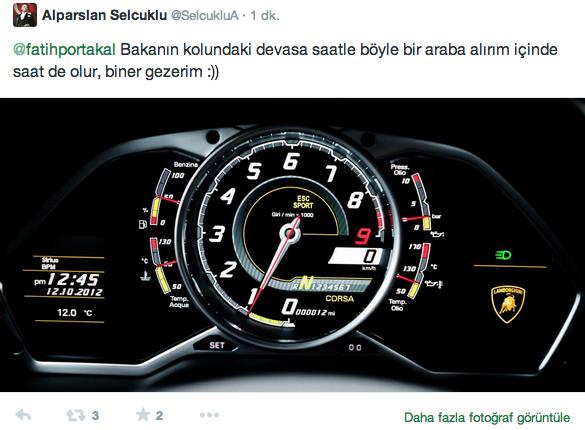585x430 pixels.
Task: Click the green headlight indicator icon
Action: tap(503, 255)
